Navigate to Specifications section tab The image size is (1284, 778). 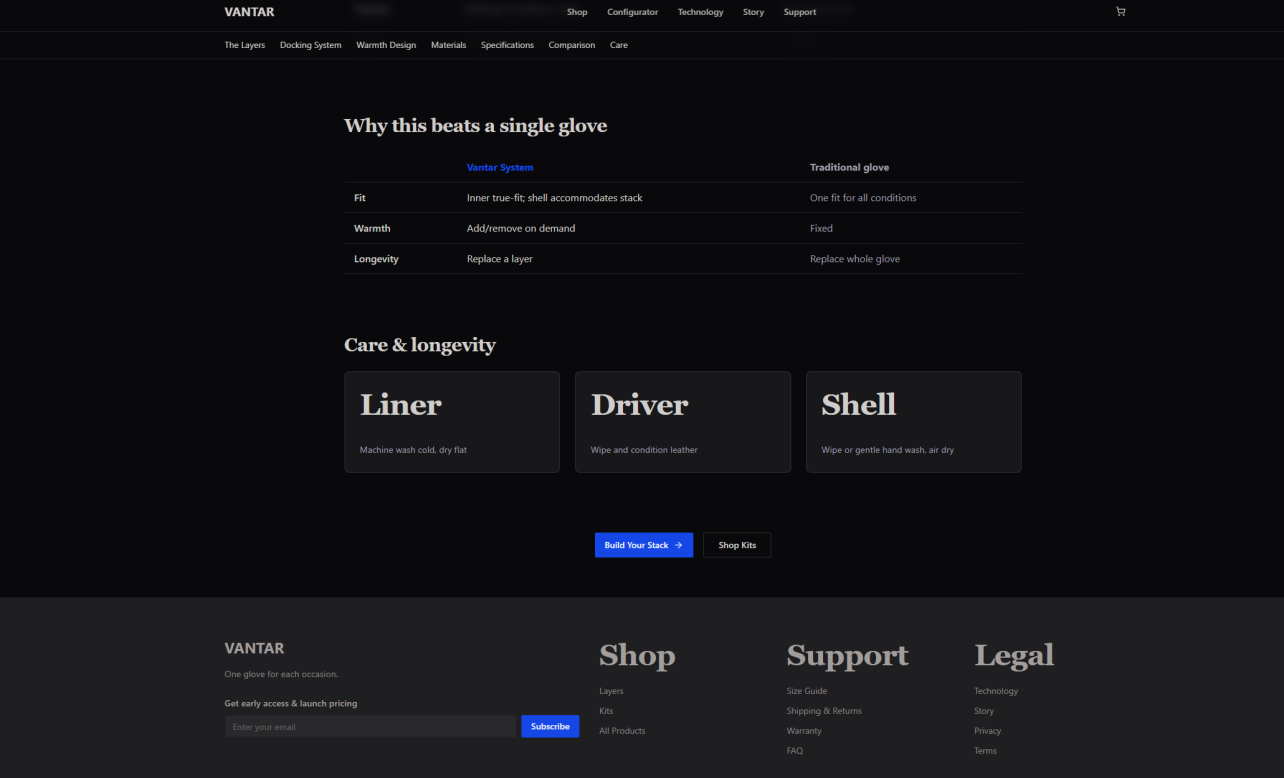[x=507, y=45]
